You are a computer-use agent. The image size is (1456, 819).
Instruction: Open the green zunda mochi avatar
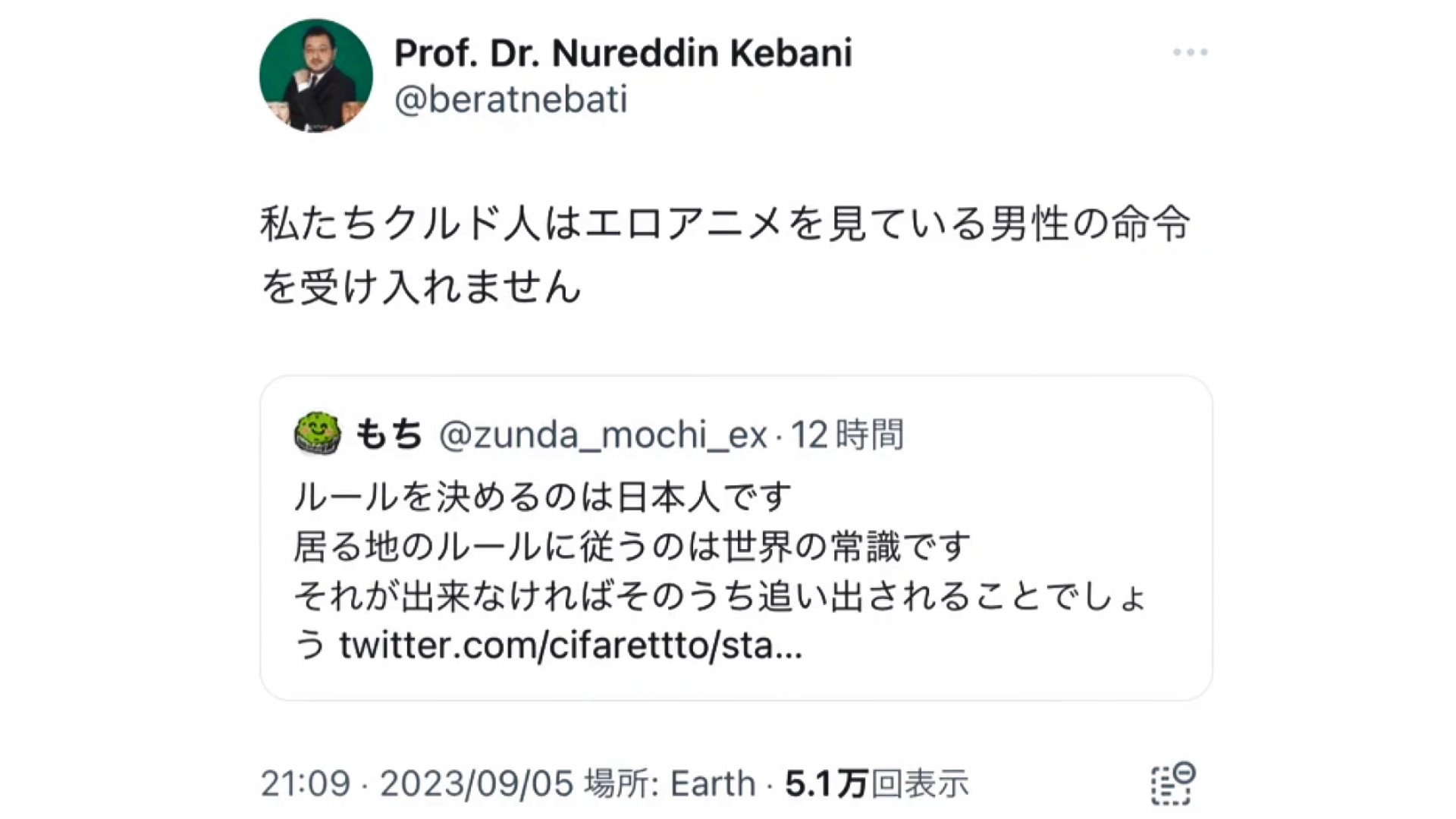(x=318, y=434)
